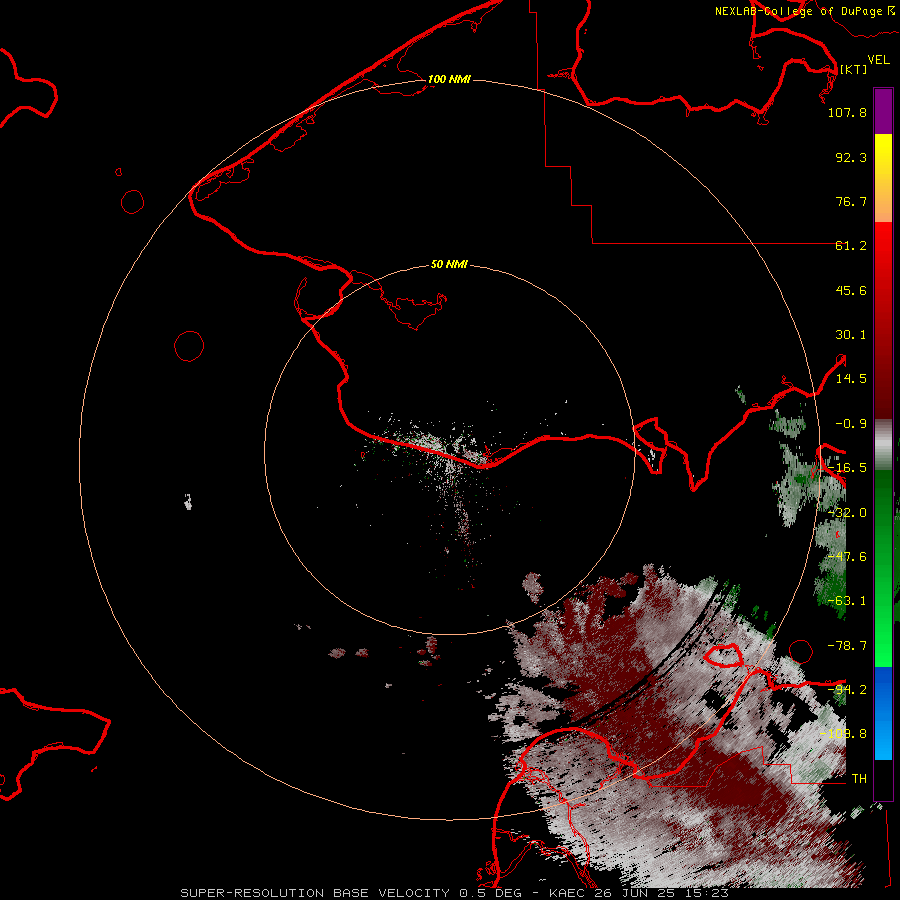Click the -109.8 velocity scale value
900x900 pixels.
[x=843, y=734]
